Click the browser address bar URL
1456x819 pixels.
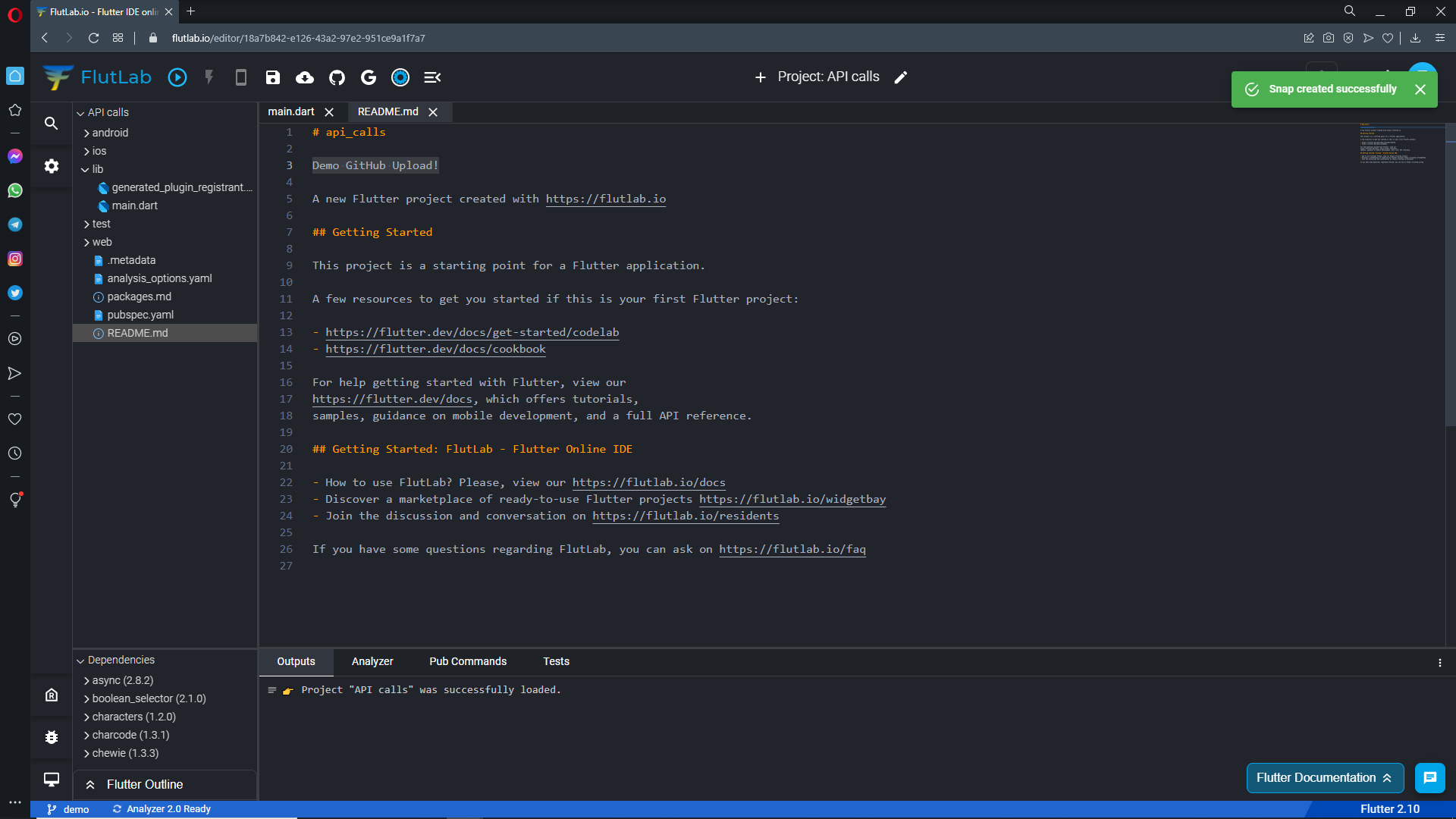pos(298,38)
